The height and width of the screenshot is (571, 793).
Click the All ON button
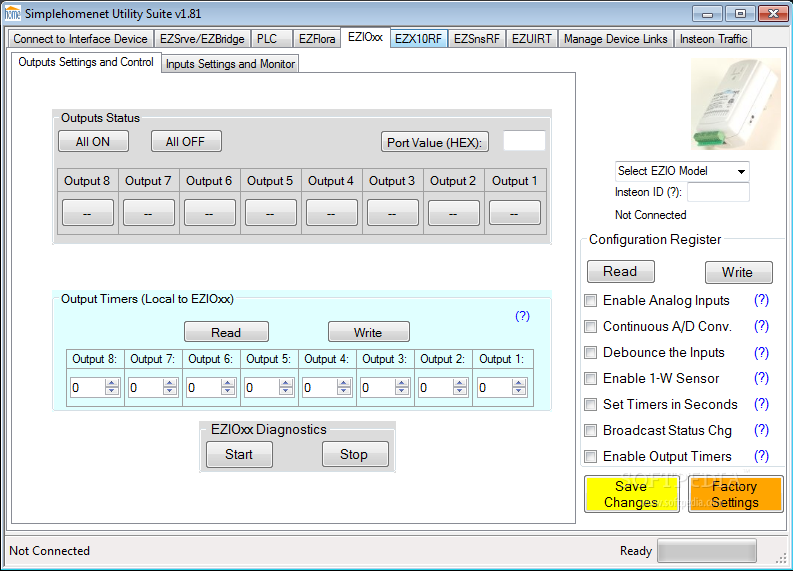(x=93, y=142)
